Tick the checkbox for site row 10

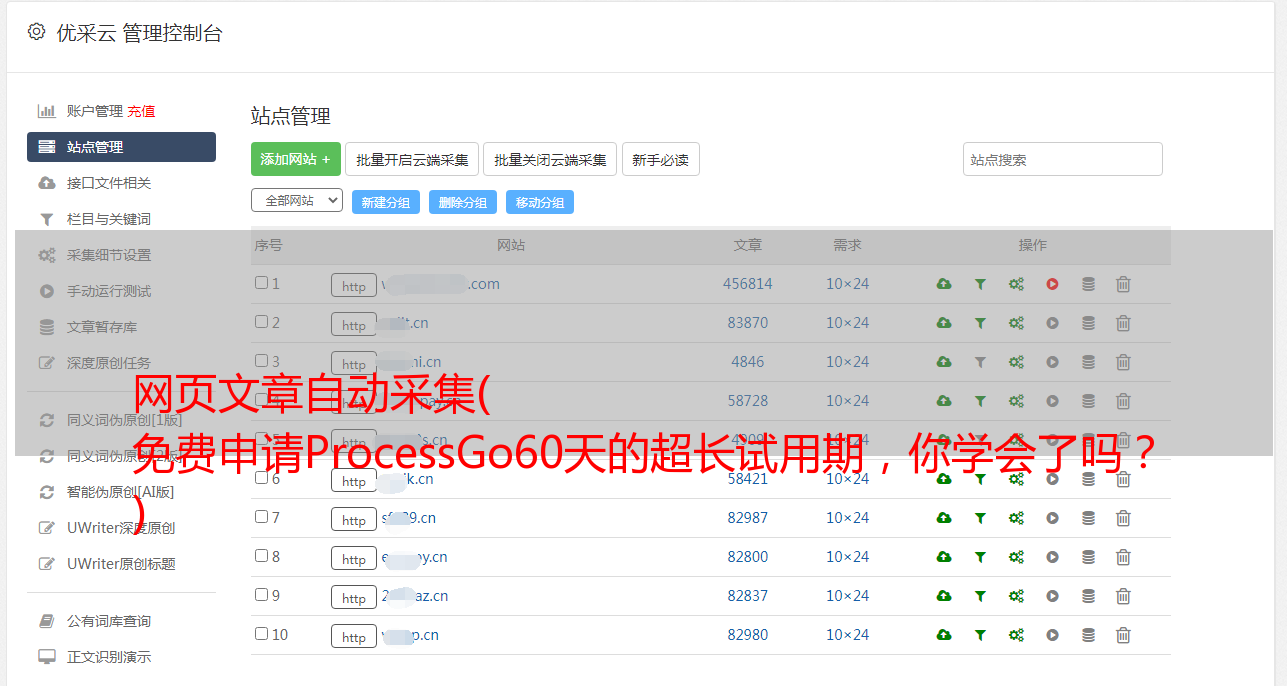point(261,634)
